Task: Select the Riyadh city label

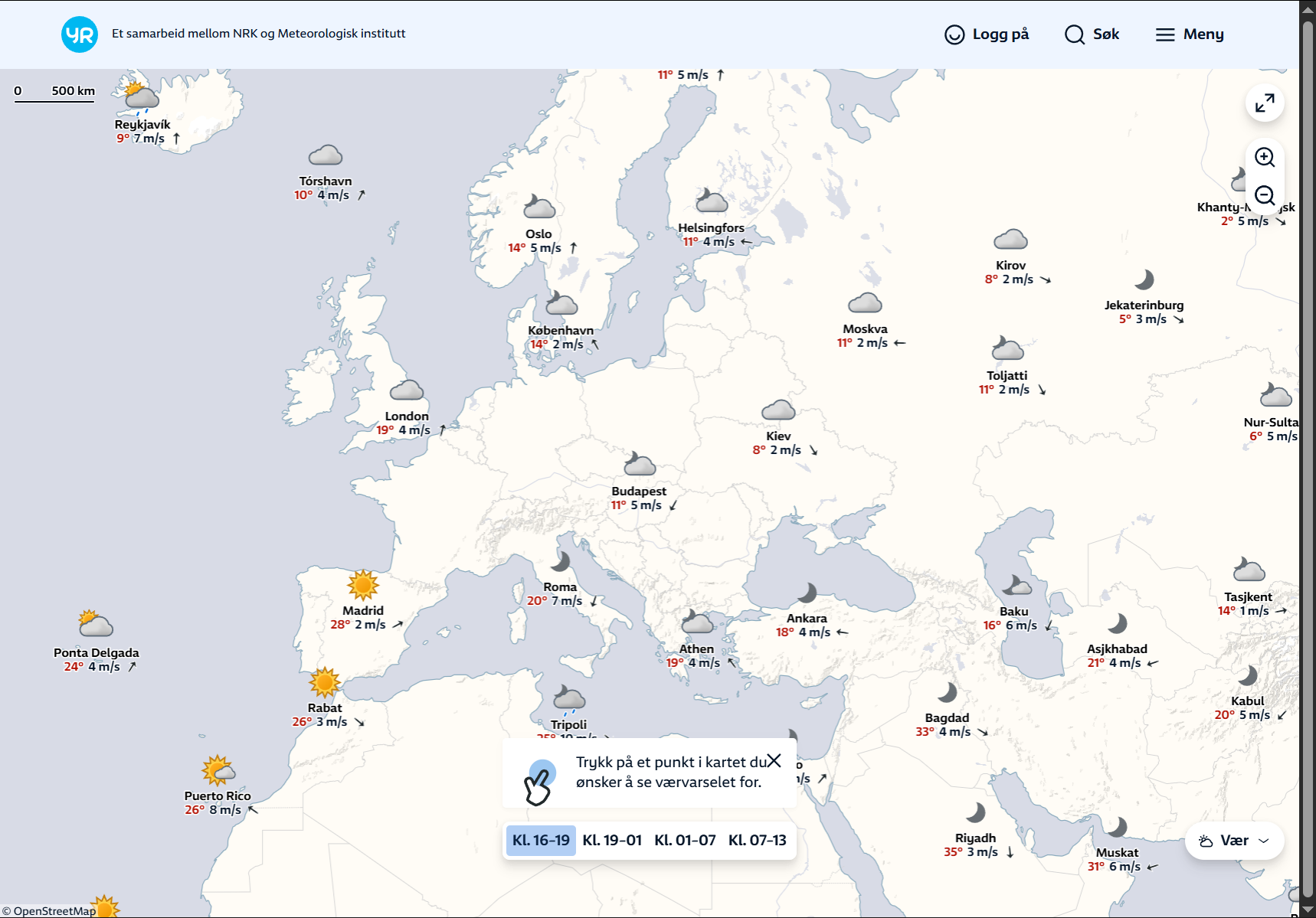Action: click(x=975, y=838)
